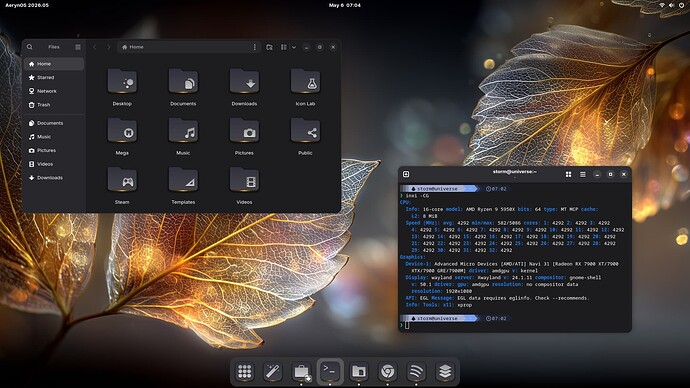The height and width of the screenshot is (388, 690).
Task: Open the Files hamburger menu
Action: 78,47
